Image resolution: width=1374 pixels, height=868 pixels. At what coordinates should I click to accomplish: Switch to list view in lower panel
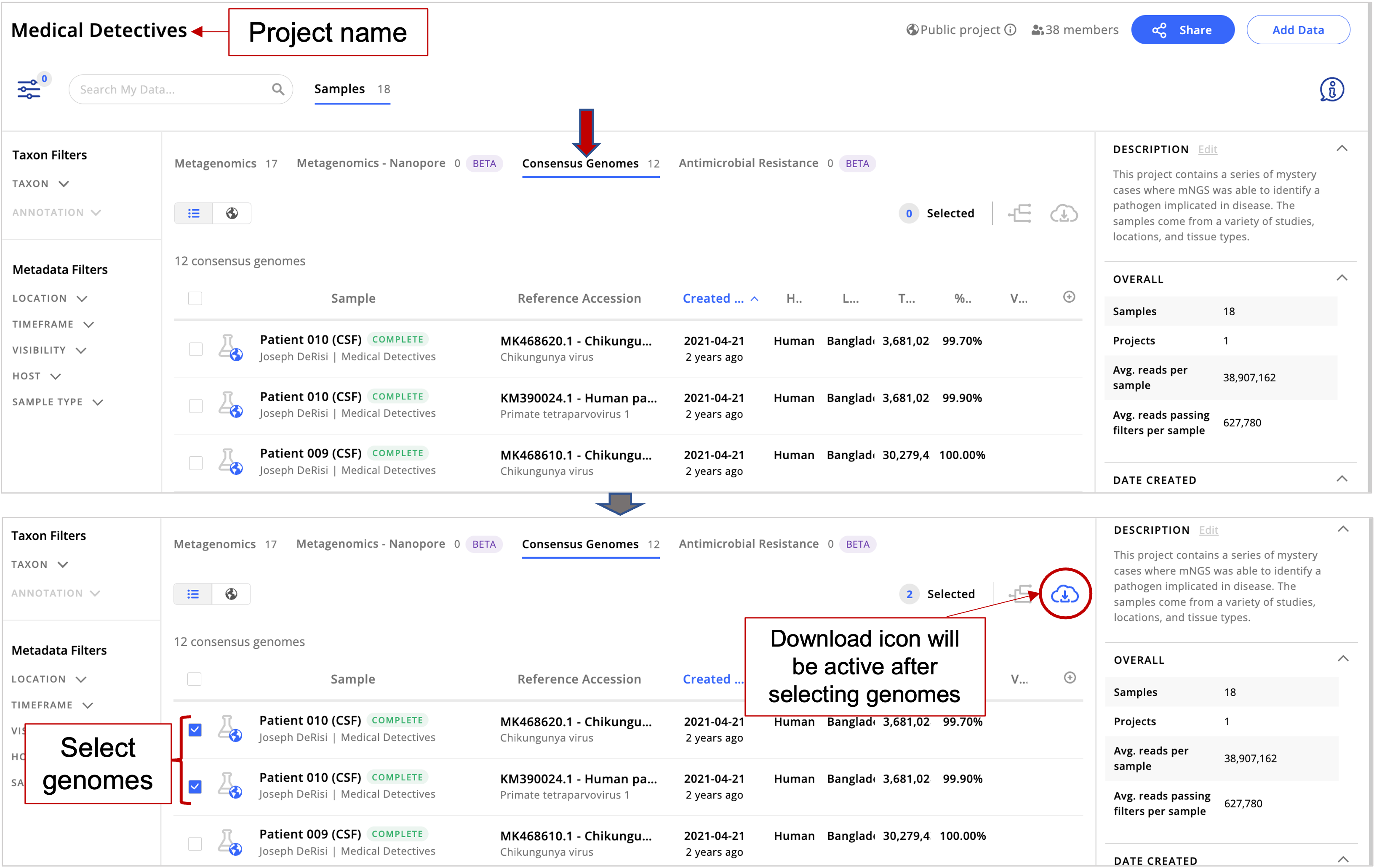193,594
